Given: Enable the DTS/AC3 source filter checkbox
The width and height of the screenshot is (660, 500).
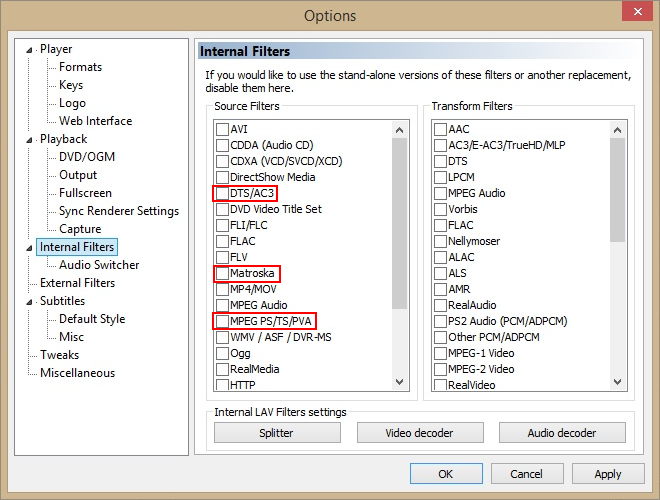Looking at the screenshot, I should click(222, 193).
